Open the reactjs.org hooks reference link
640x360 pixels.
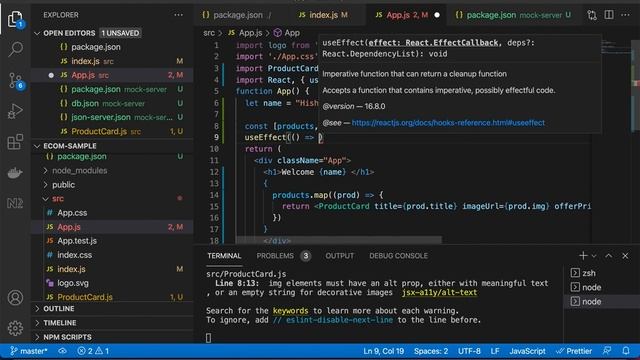(448, 123)
